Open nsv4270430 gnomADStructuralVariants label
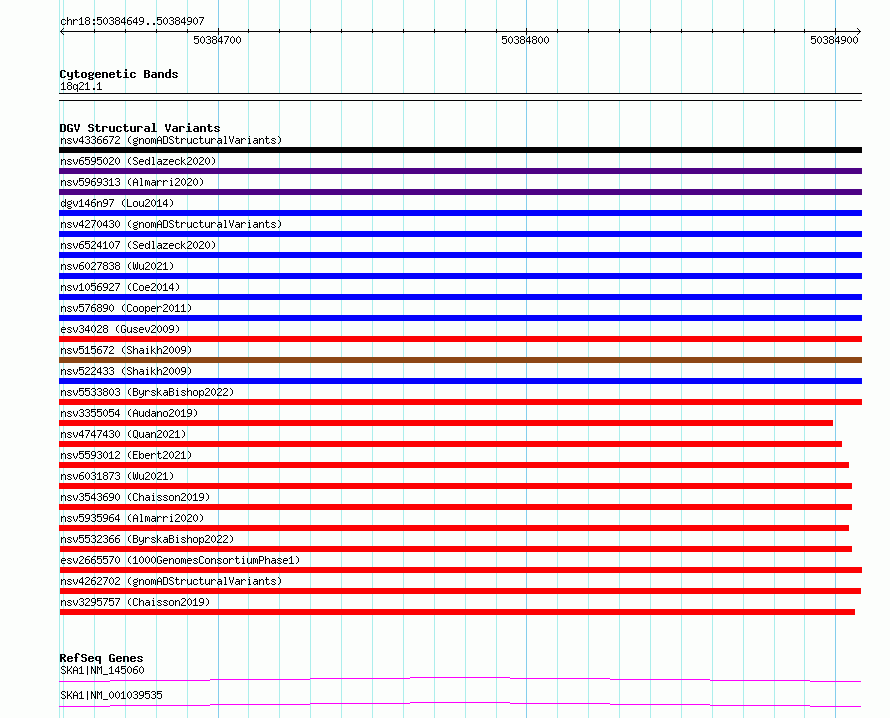Viewport: 890px width, 718px height. click(171, 224)
